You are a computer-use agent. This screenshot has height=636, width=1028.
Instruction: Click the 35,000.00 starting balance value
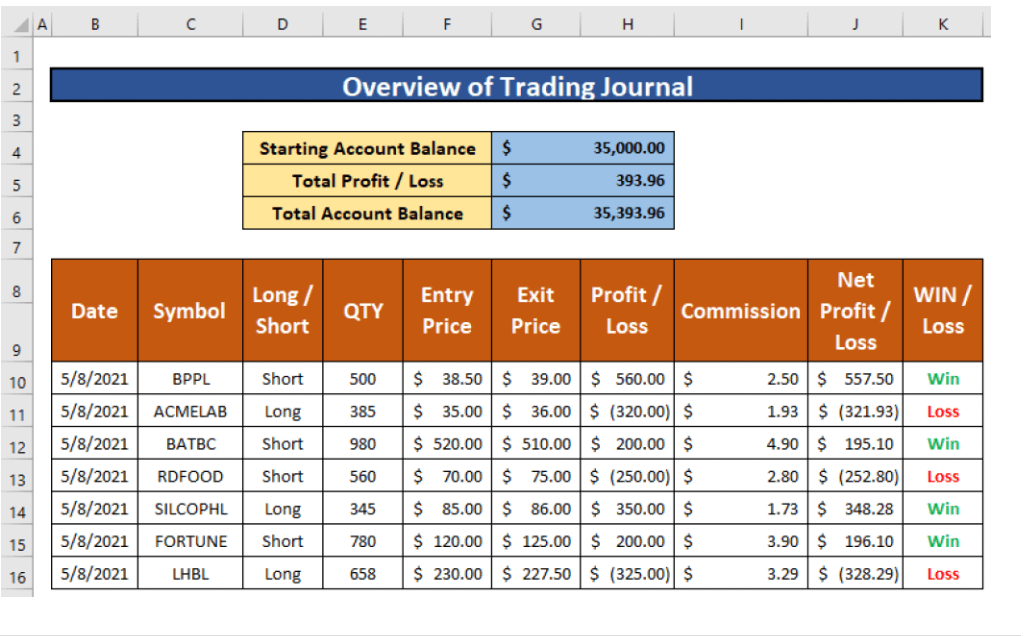coord(583,149)
